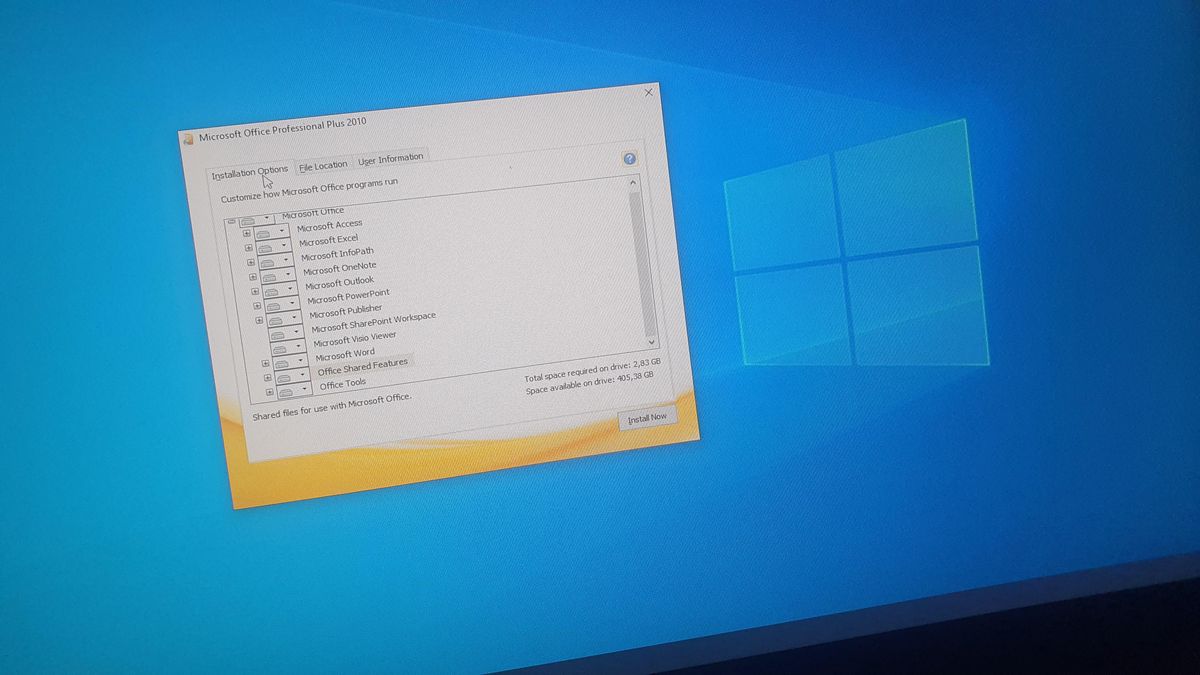Select the highlighted Office Shared Features label
This screenshot has width=1200, height=675.
(x=363, y=367)
